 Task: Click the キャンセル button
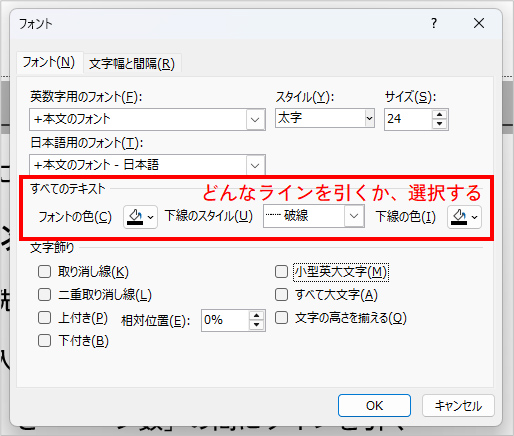tap(458, 406)
